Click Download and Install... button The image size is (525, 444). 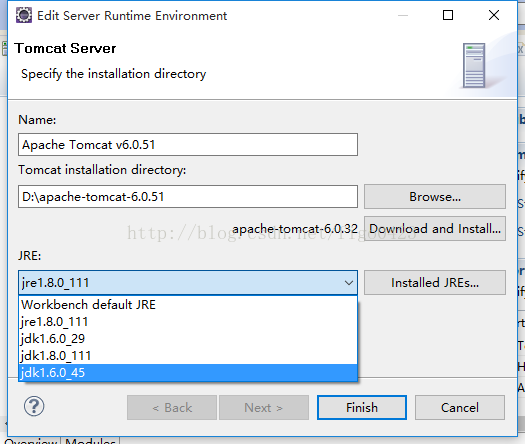[435, 229]
